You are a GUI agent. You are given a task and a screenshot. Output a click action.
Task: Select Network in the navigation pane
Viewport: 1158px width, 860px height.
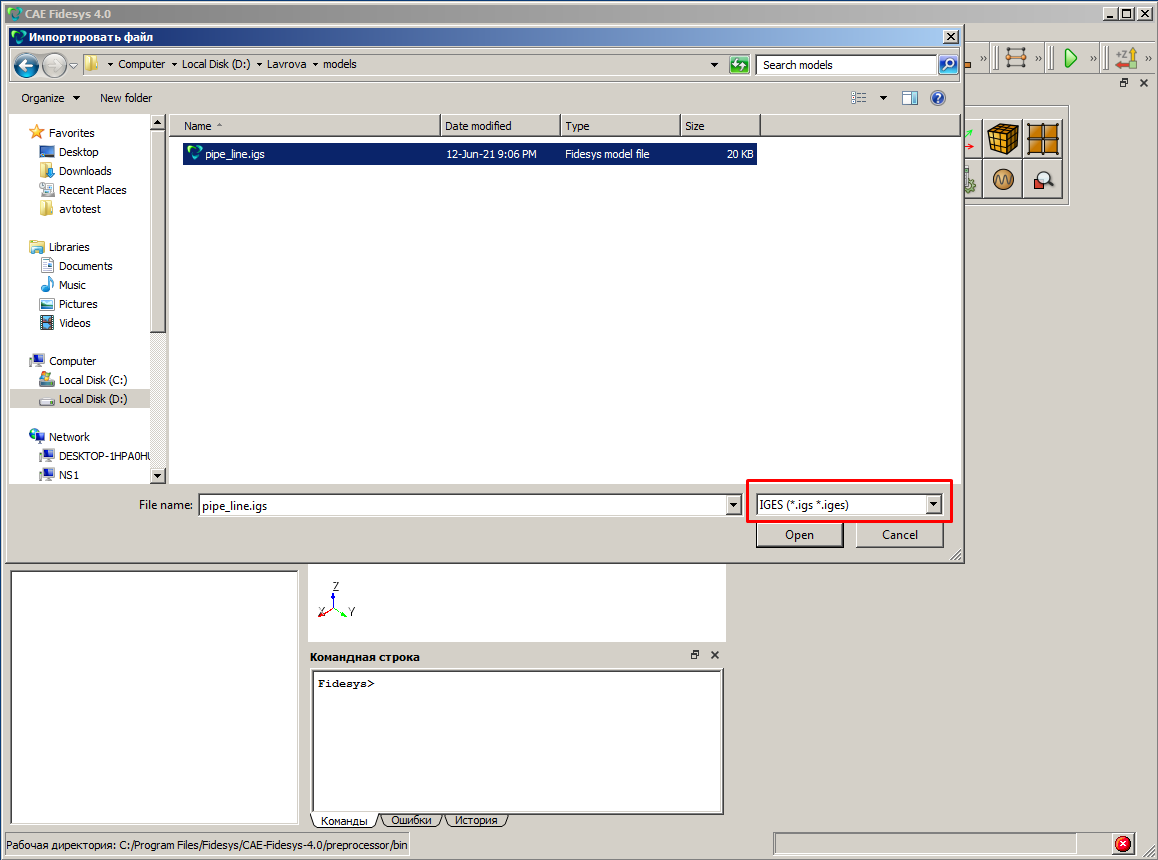[69, 437]
